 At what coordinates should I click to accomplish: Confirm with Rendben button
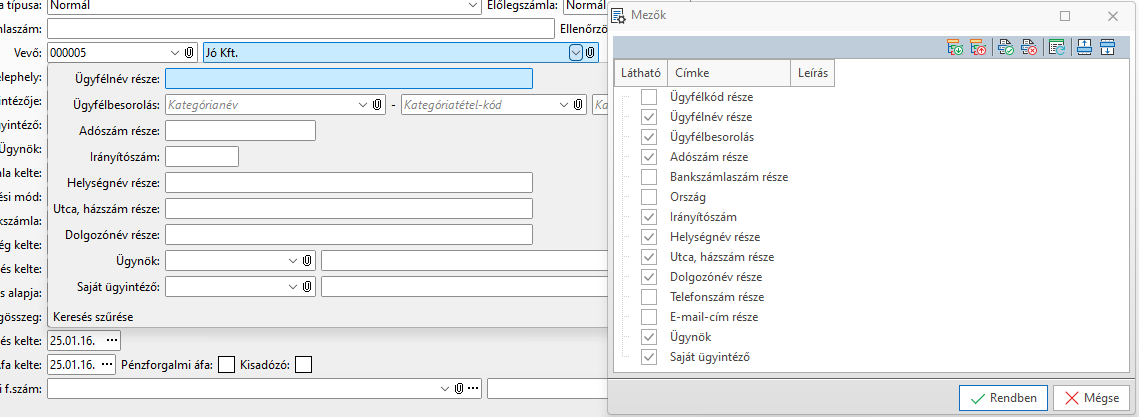[x=1002, y=398]
